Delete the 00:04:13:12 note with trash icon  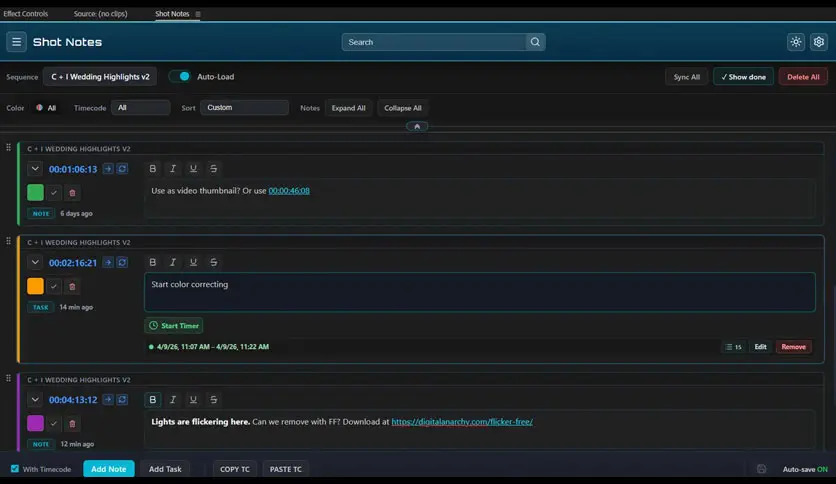click(73, 423)
